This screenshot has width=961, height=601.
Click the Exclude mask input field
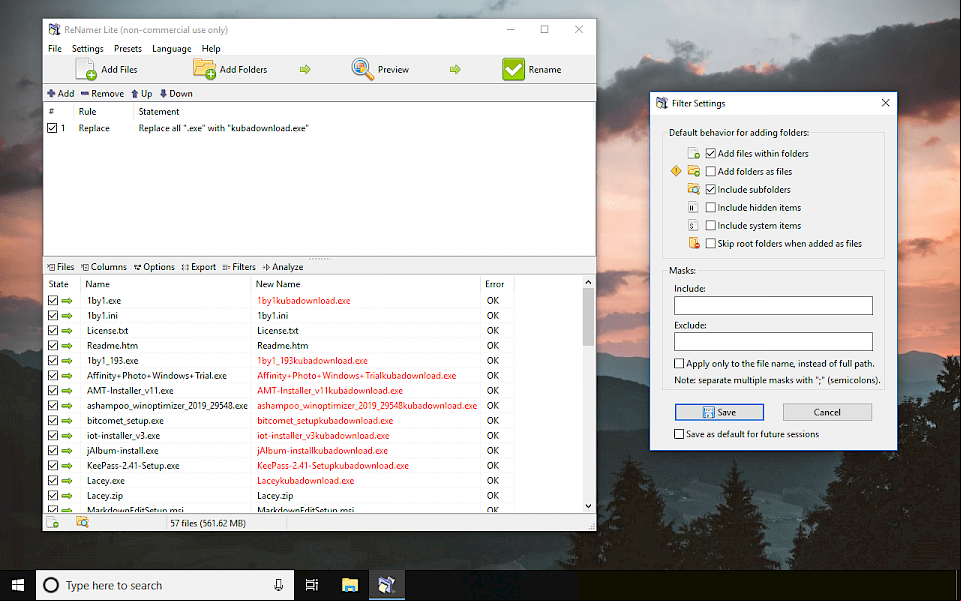[773, 341]
